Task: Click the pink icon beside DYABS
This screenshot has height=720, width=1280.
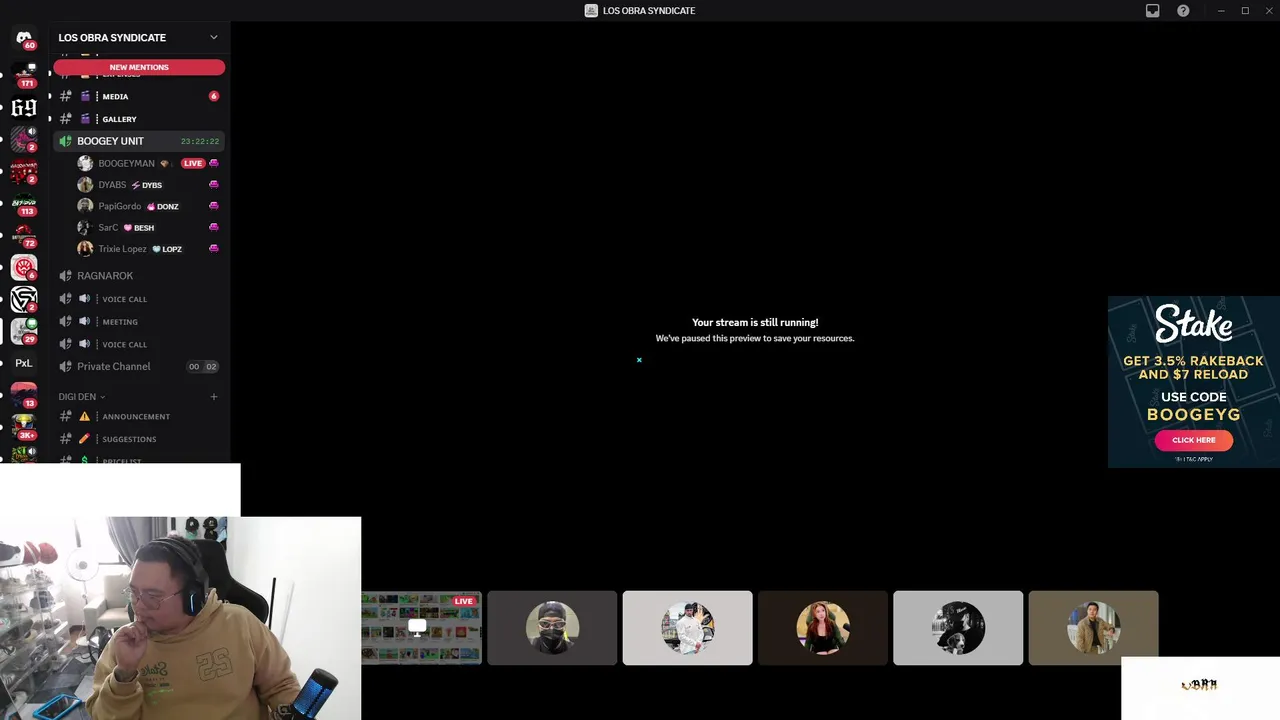Action: click(x=214, y=185)
